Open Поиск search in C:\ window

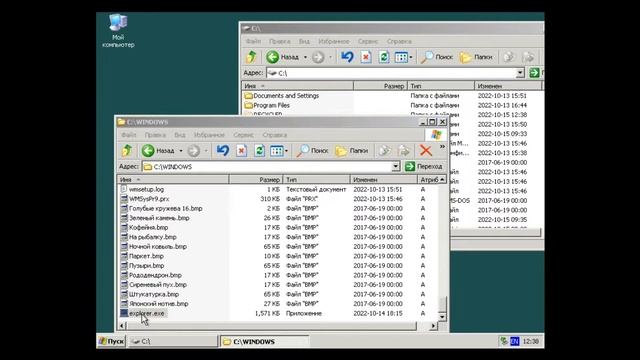coord(437,57)
